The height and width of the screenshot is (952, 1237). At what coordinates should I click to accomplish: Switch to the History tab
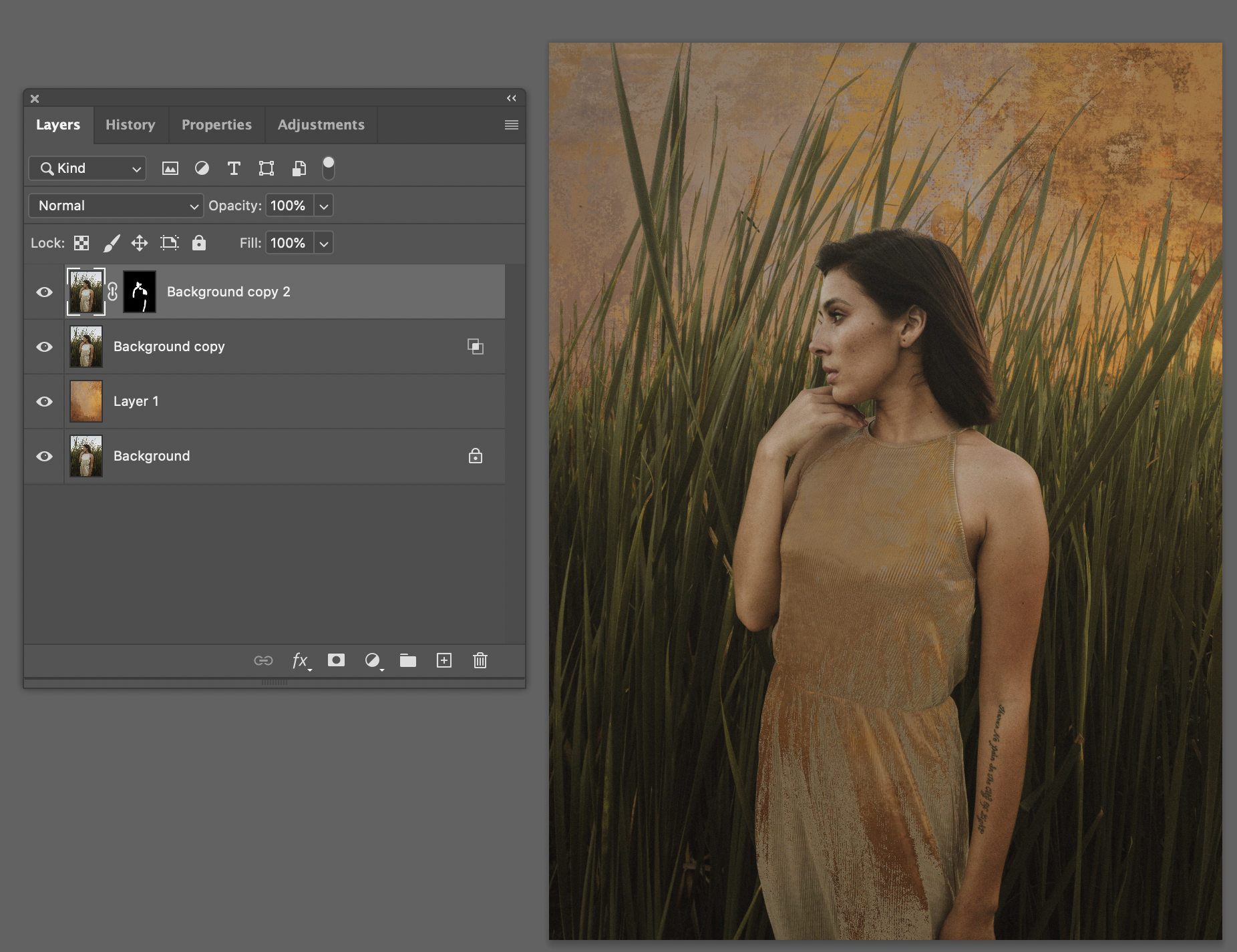[x=130, y=125]
